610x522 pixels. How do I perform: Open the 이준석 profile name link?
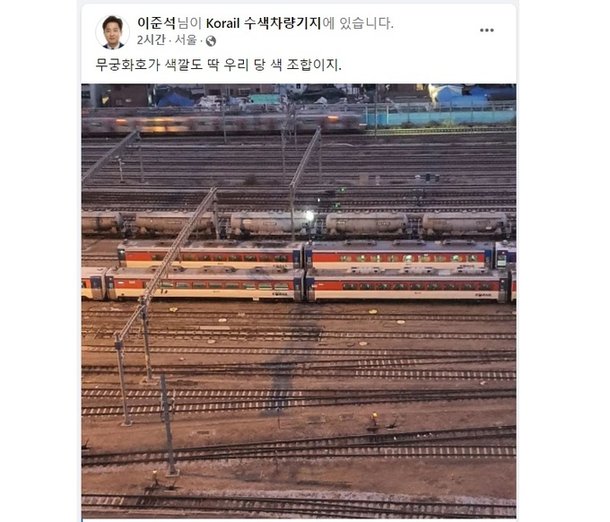point(156,23)
